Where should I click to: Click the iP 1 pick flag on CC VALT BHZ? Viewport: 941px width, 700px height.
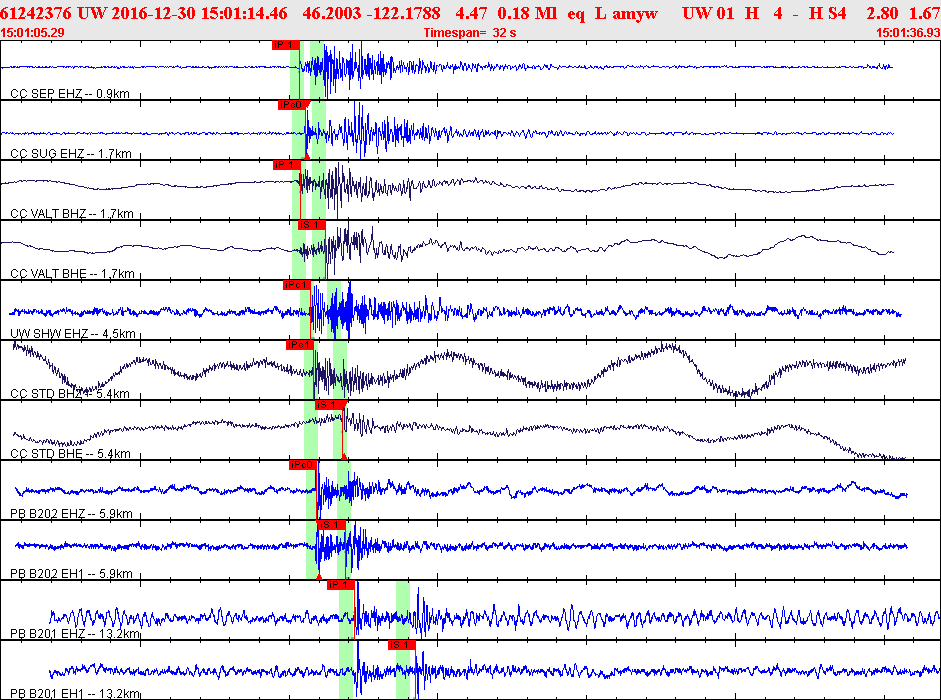pyautogui.click(x=286, y=165)
